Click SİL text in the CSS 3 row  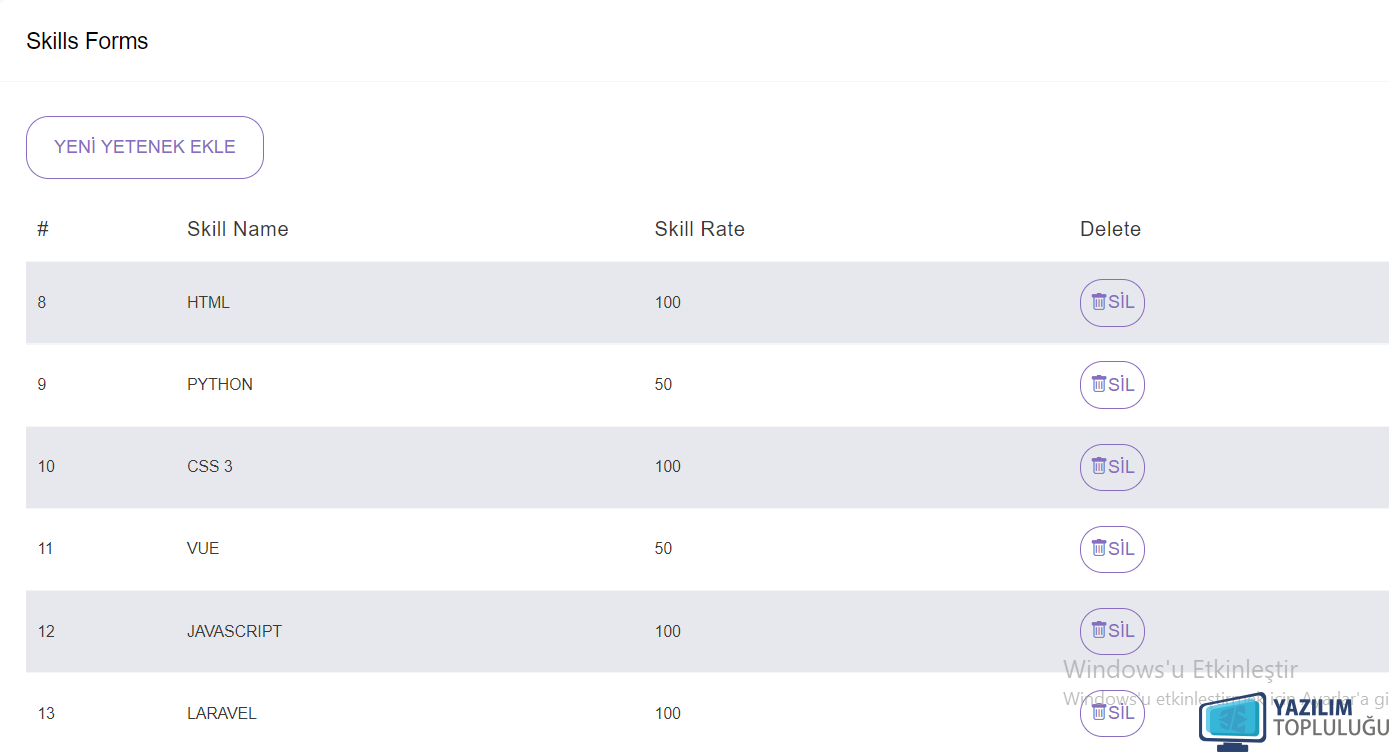[x=1121, y=466]
